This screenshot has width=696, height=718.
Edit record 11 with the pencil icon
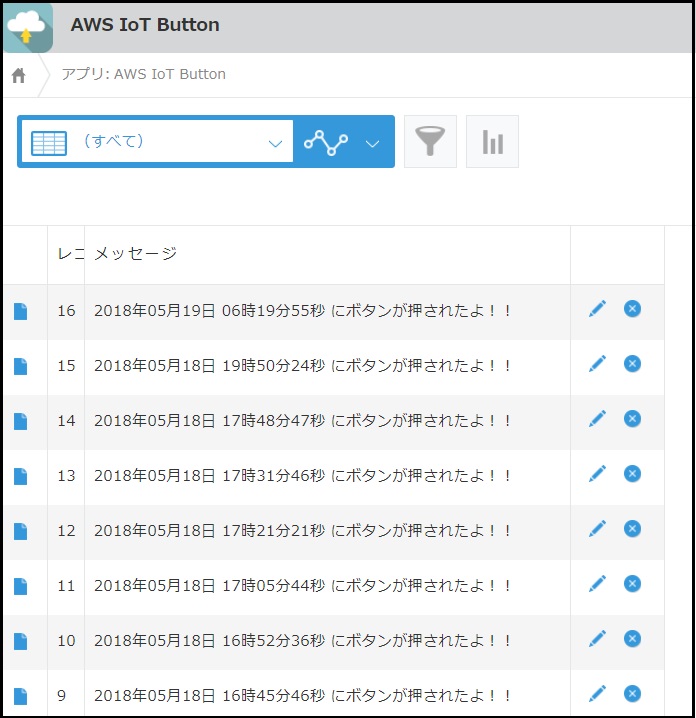(597, 583)
